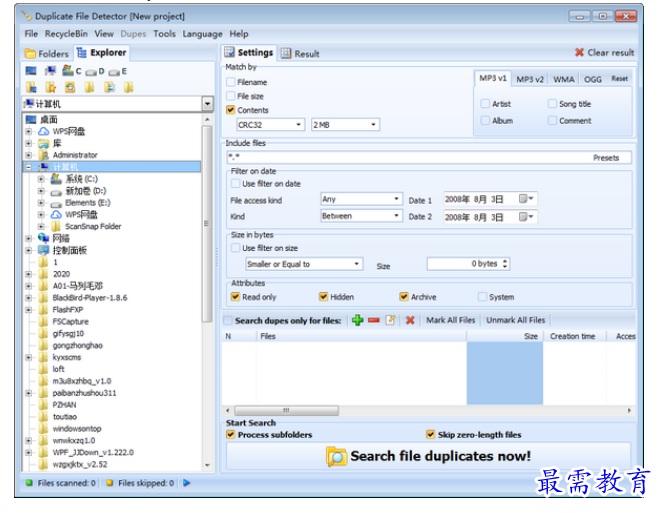
Task: Click the Presets button
Action: point(606,158)
